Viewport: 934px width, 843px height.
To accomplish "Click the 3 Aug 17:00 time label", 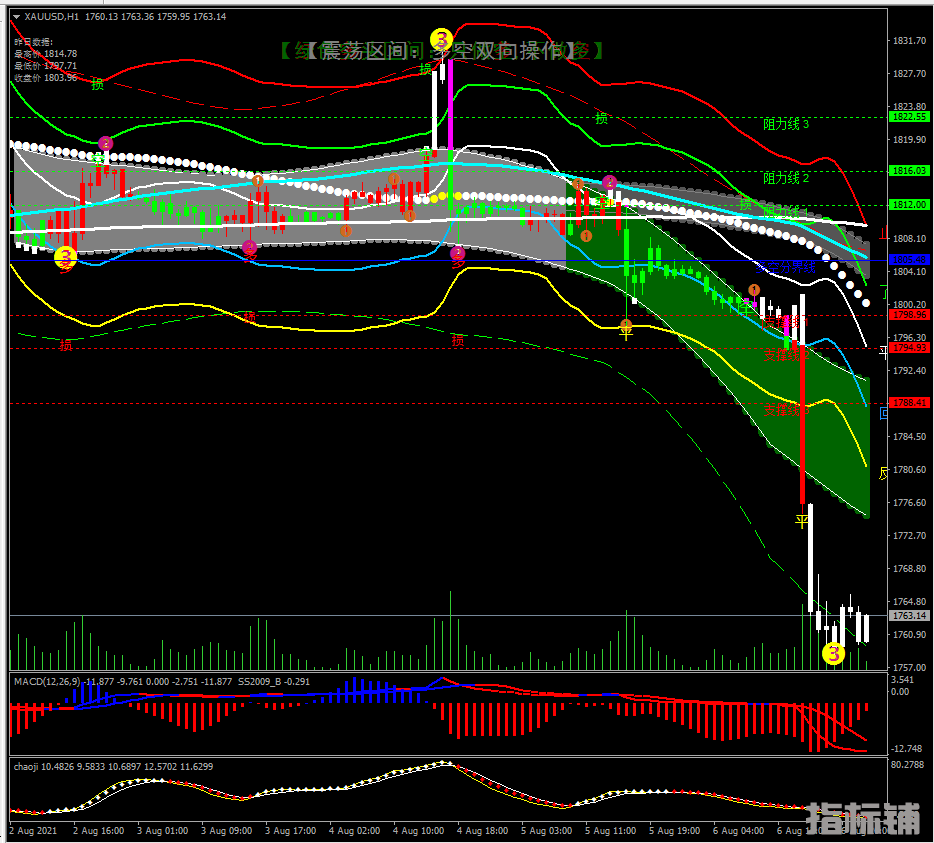I will pos(291,830).
